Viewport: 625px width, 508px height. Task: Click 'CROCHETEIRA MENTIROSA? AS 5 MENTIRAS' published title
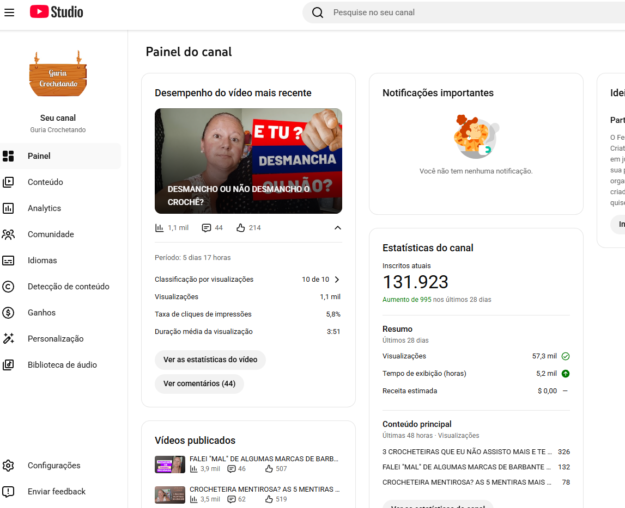[x=265, y=489]
